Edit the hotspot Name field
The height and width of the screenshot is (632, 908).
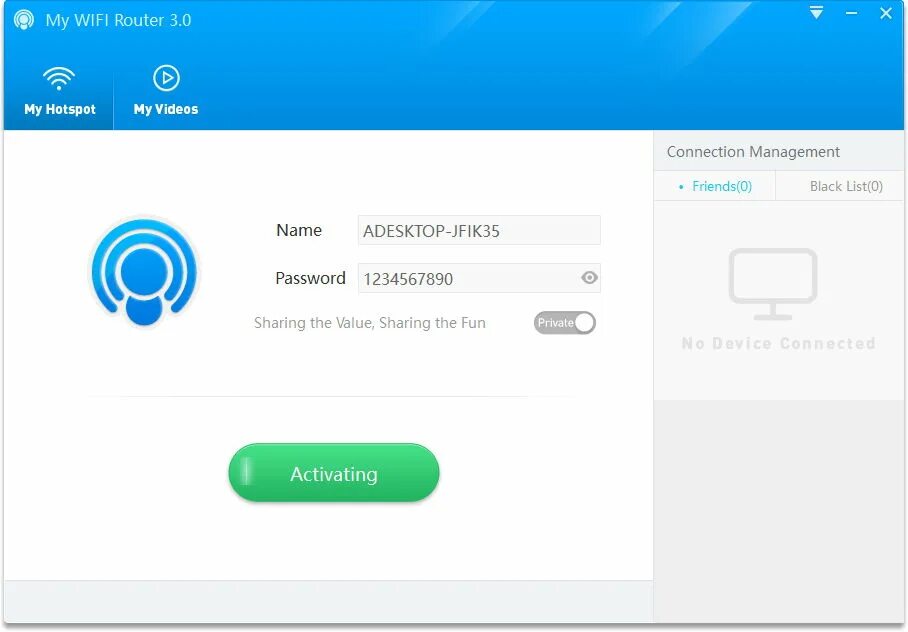point(479,230)
